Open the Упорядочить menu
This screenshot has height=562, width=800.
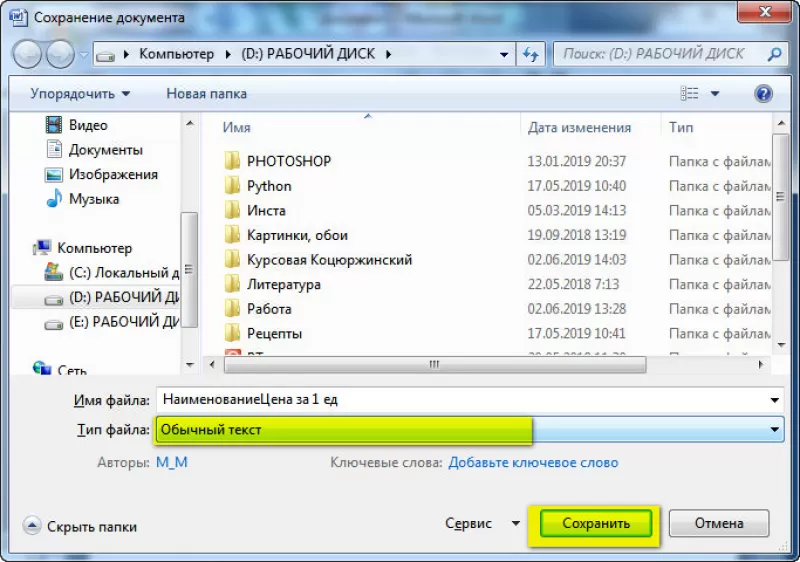(x=80, y=94)
